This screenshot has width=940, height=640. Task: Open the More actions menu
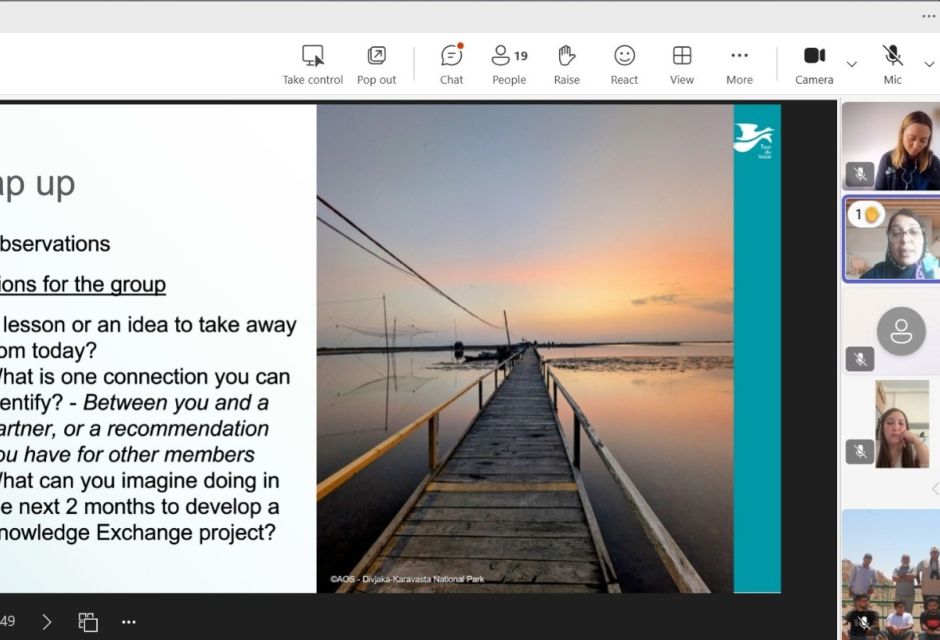pyautogui.click(x=739, y=64)
